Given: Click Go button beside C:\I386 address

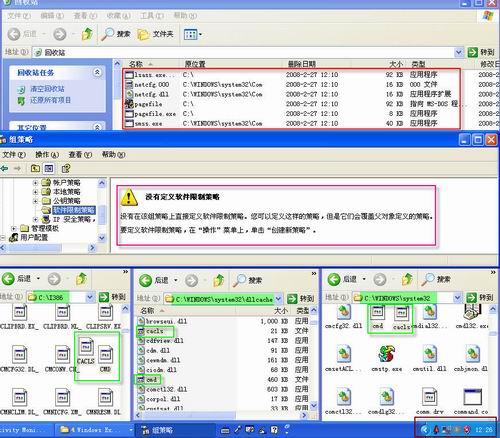Looking at the screenshot, I should (x=112, y=297).
